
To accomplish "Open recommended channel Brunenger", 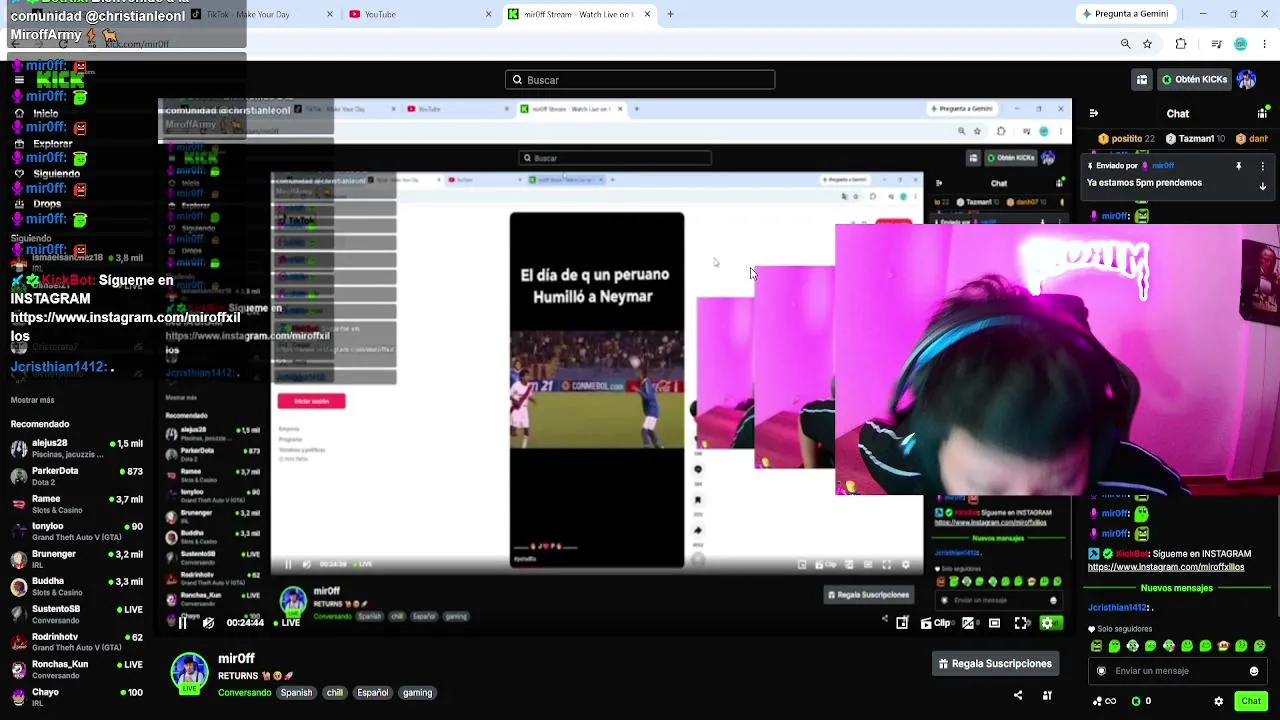I will pyautogui.click(x=77, y=559).
